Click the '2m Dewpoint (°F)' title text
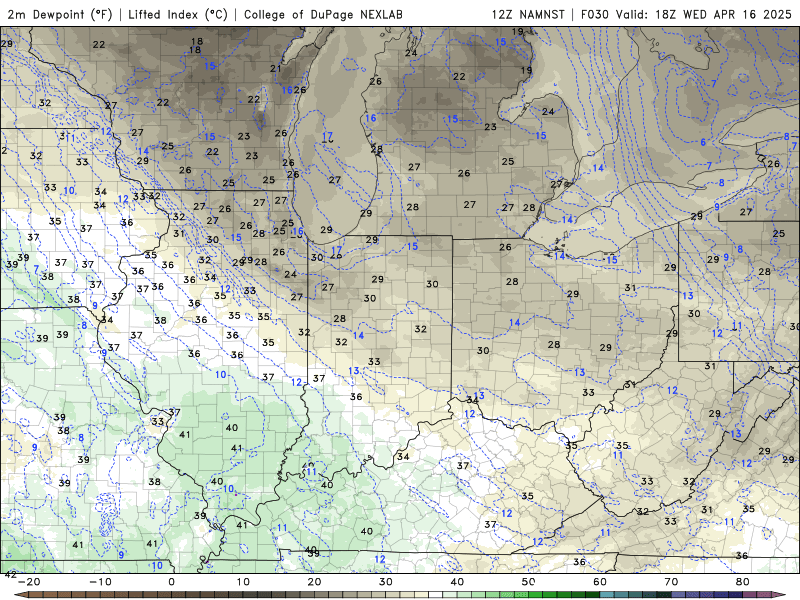Screen dimensions: 800x600 (60, 14)
